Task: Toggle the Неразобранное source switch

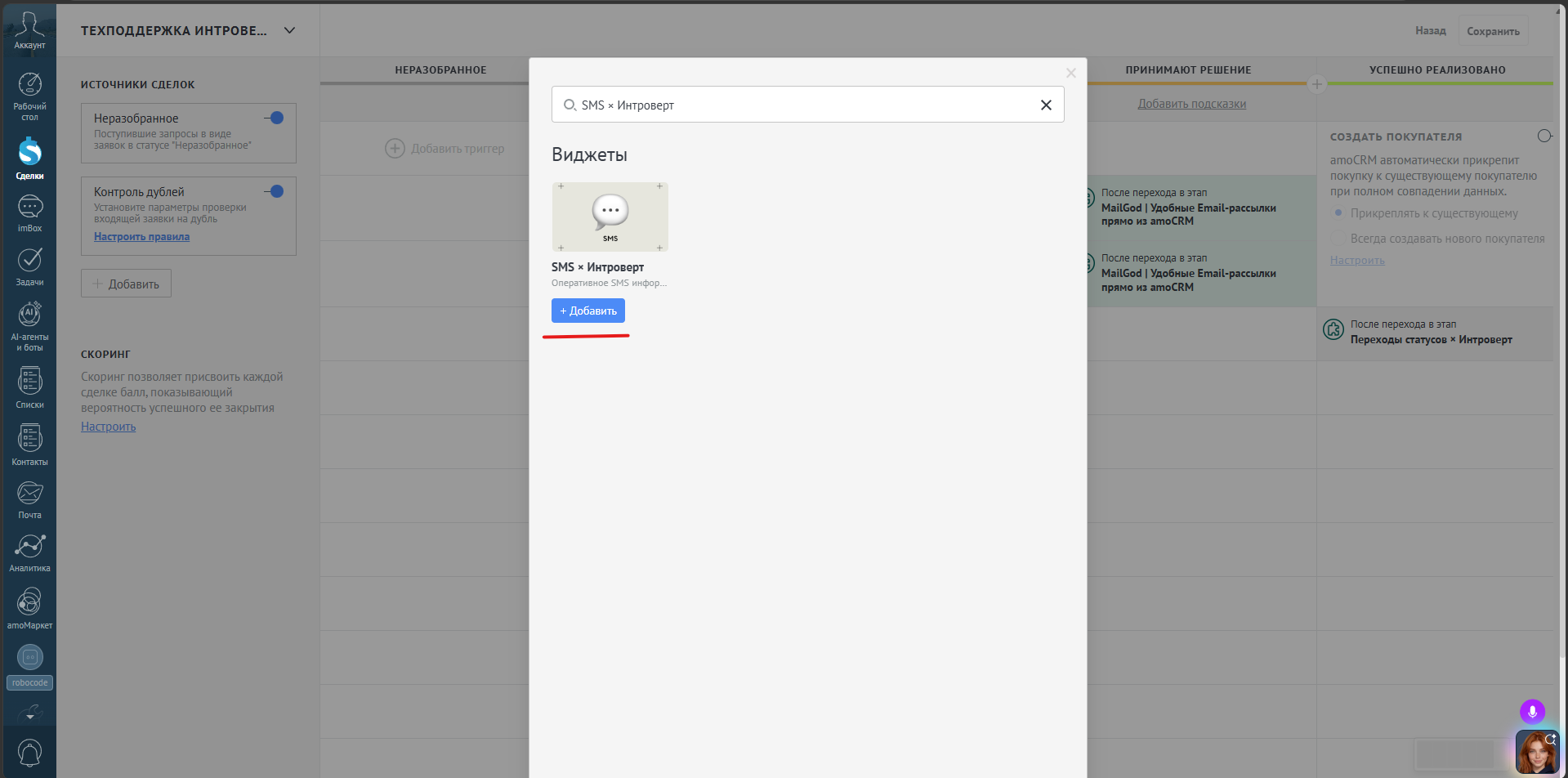Action: 274,118
